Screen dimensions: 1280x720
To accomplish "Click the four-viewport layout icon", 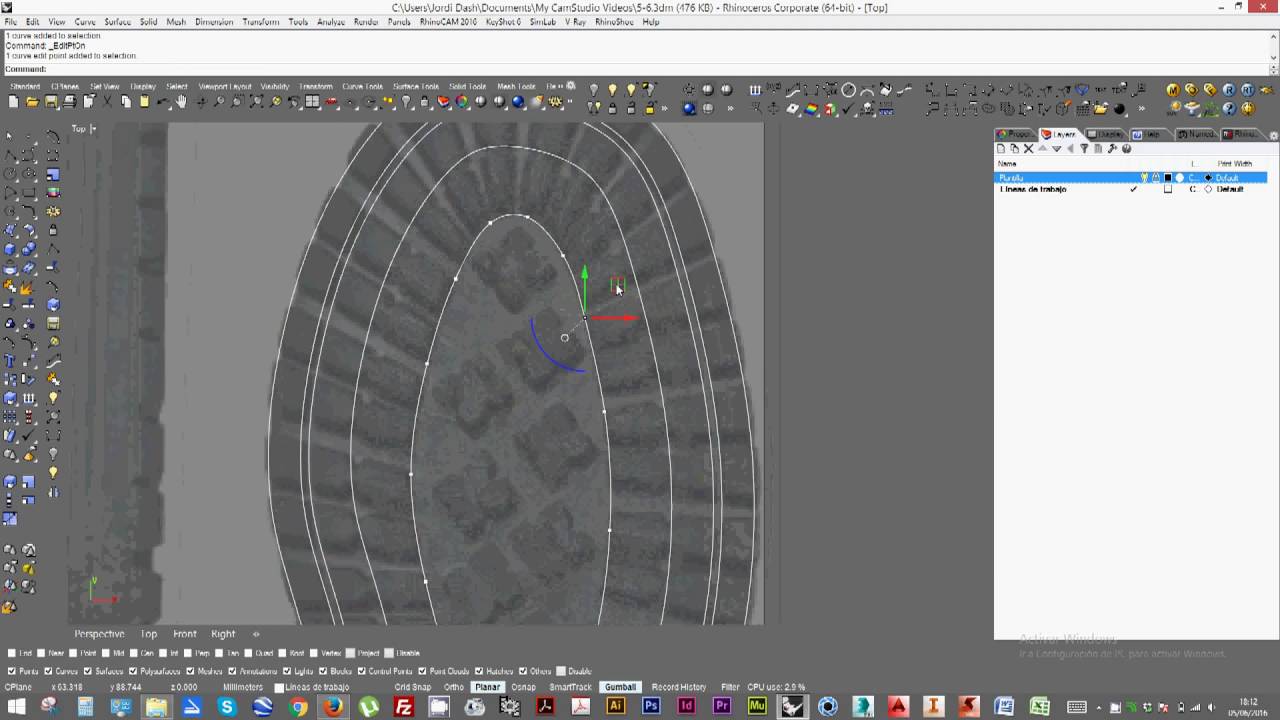I will tap(312, 102).
